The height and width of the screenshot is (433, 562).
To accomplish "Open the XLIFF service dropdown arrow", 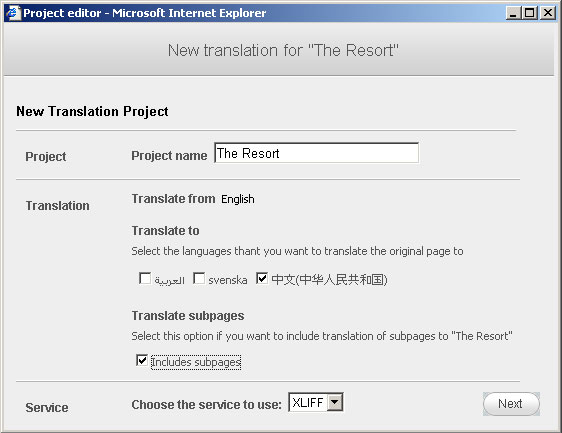I will (x=335, y=402).
